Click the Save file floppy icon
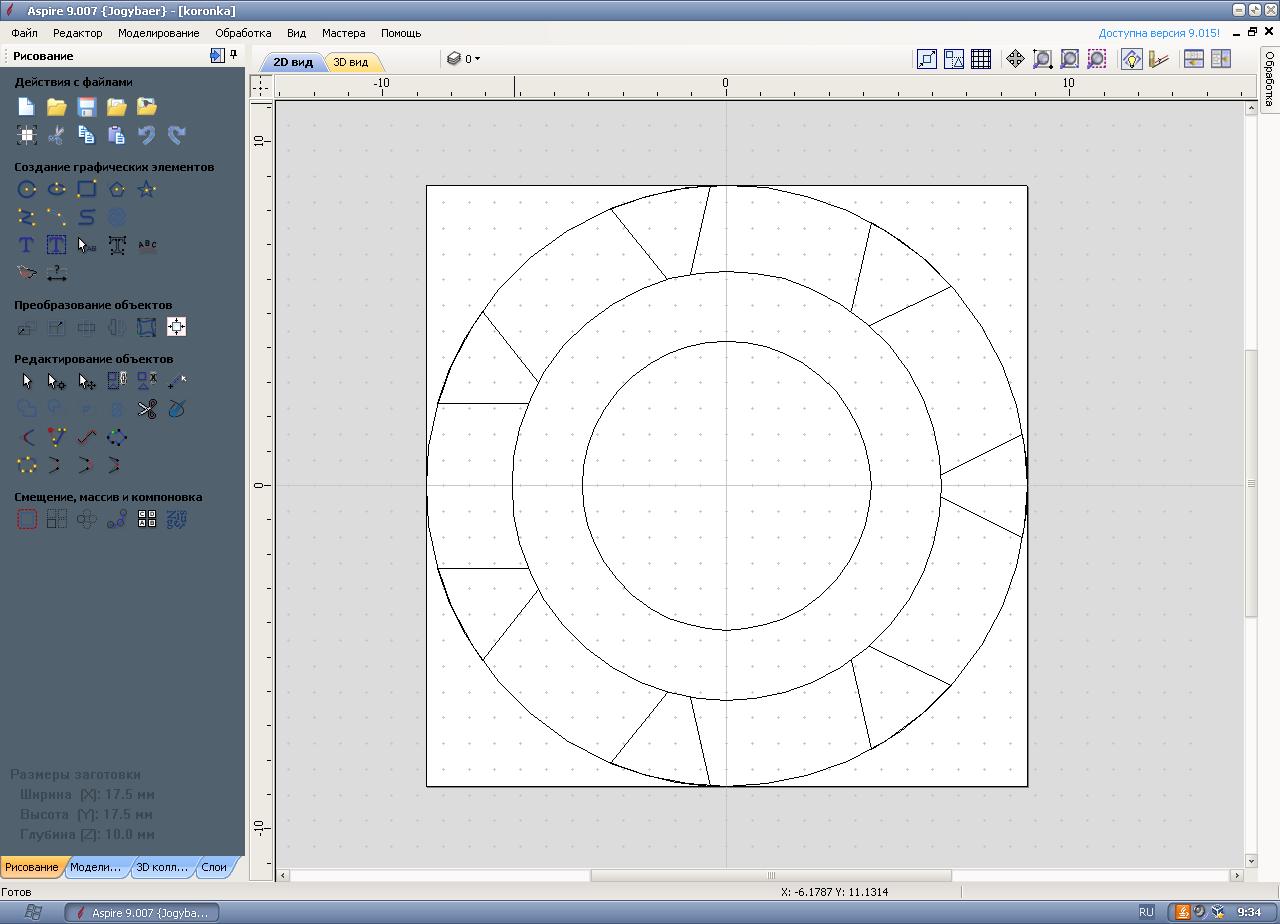This screenshot has height=924, width=1280. coord(87,107)
